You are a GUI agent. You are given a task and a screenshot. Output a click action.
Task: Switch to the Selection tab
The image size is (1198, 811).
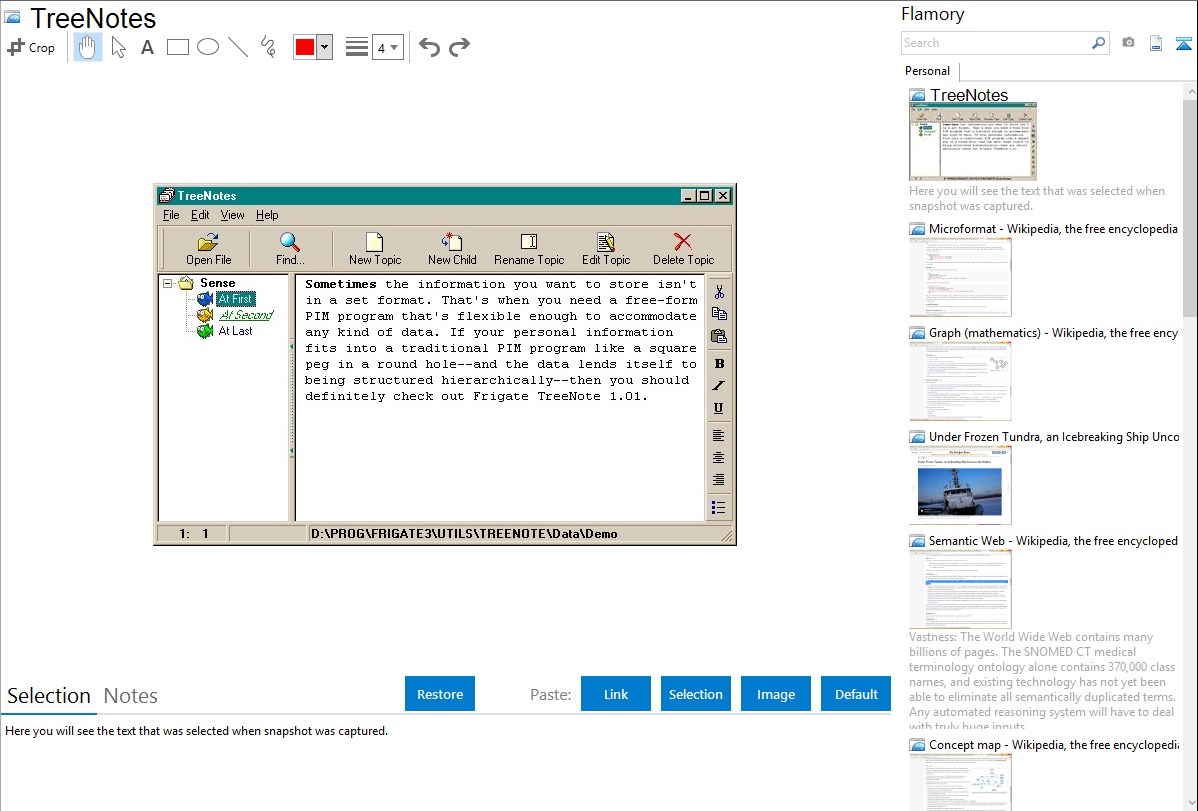tap(49, 696)
